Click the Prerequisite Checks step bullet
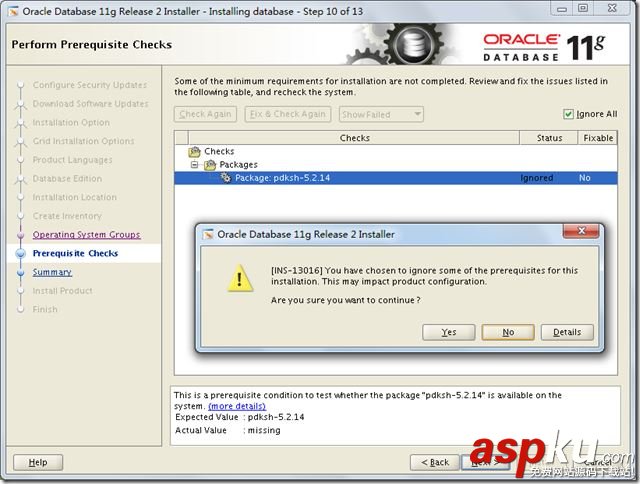 point(20,253)
